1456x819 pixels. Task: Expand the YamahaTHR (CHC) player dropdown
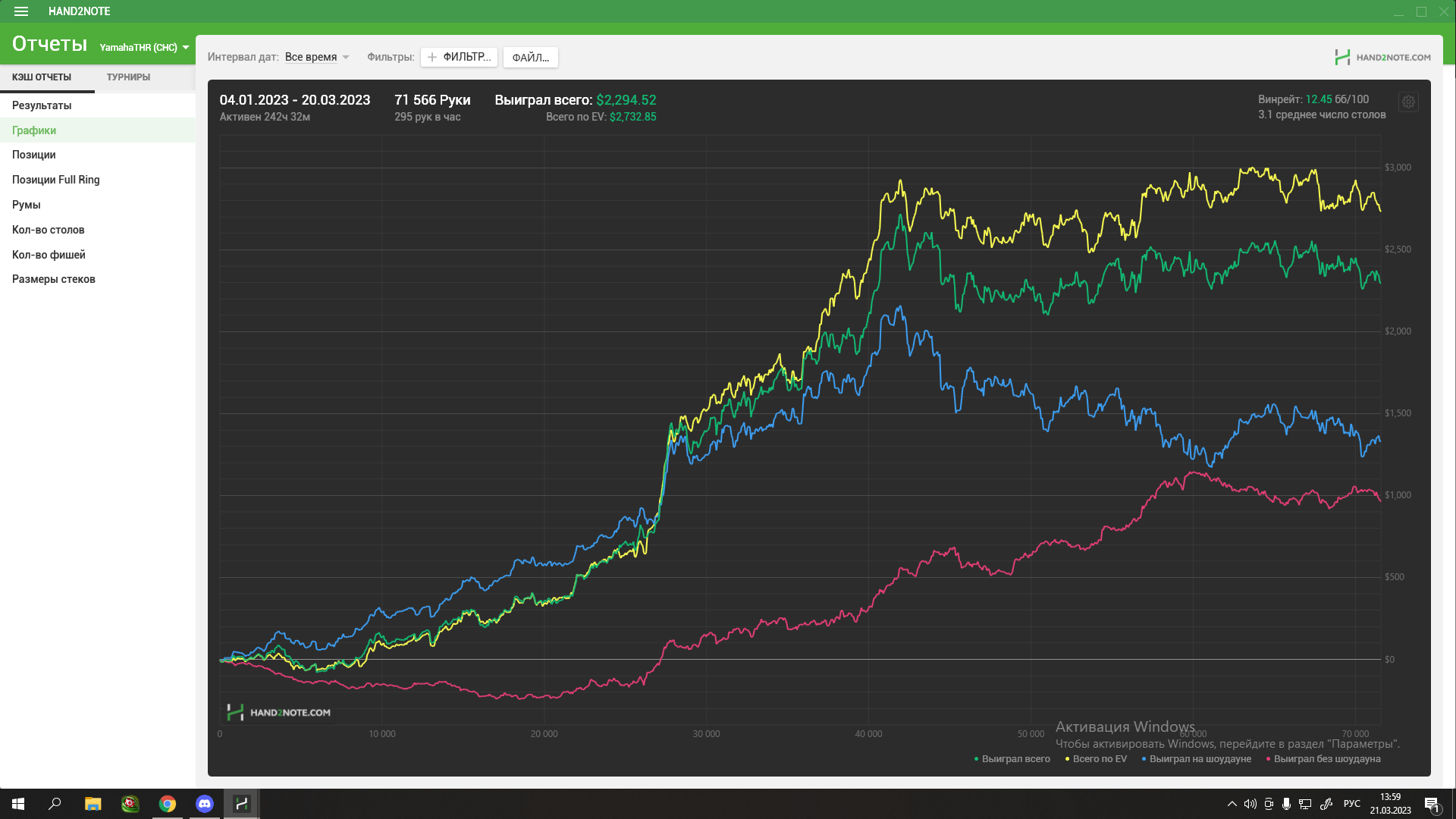(x=144, y=47)
